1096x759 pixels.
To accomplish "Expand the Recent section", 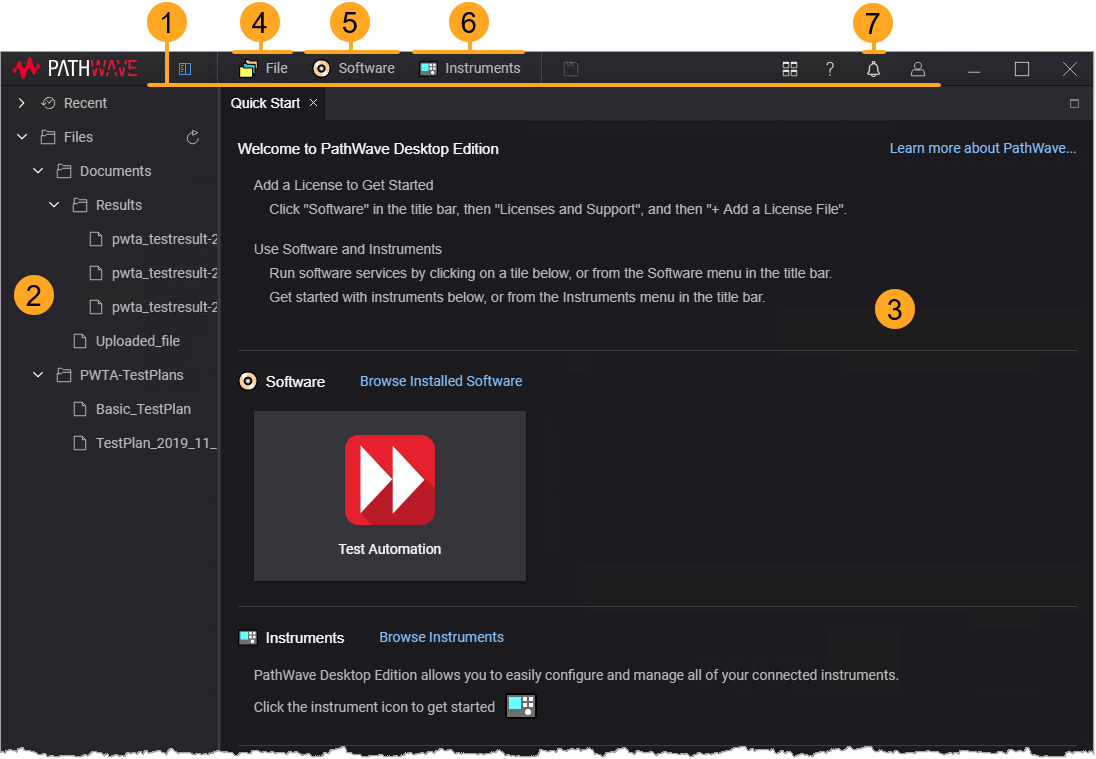I will 22,103.
